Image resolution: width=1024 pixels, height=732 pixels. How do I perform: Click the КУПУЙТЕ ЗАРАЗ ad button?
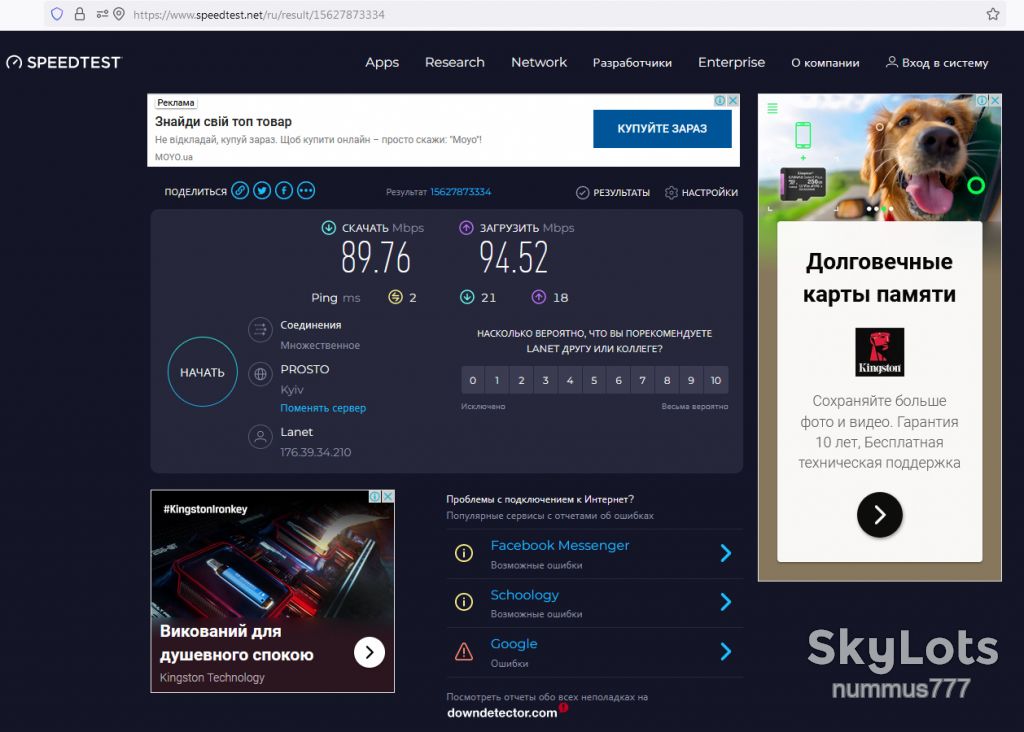[662, 129]
